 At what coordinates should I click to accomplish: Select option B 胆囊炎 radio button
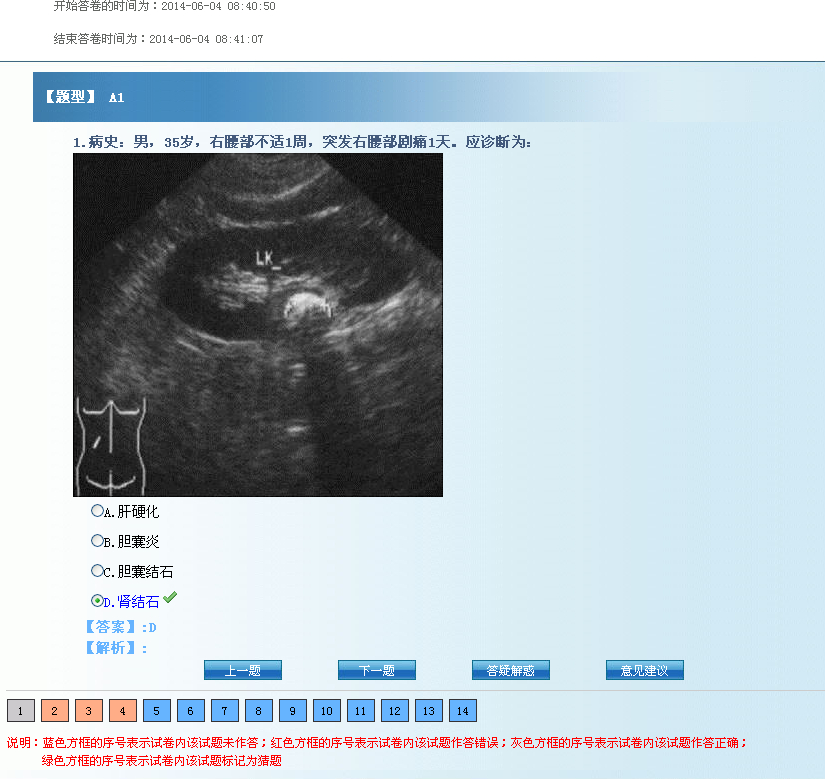pyautogui.click(x=97, y=541)
